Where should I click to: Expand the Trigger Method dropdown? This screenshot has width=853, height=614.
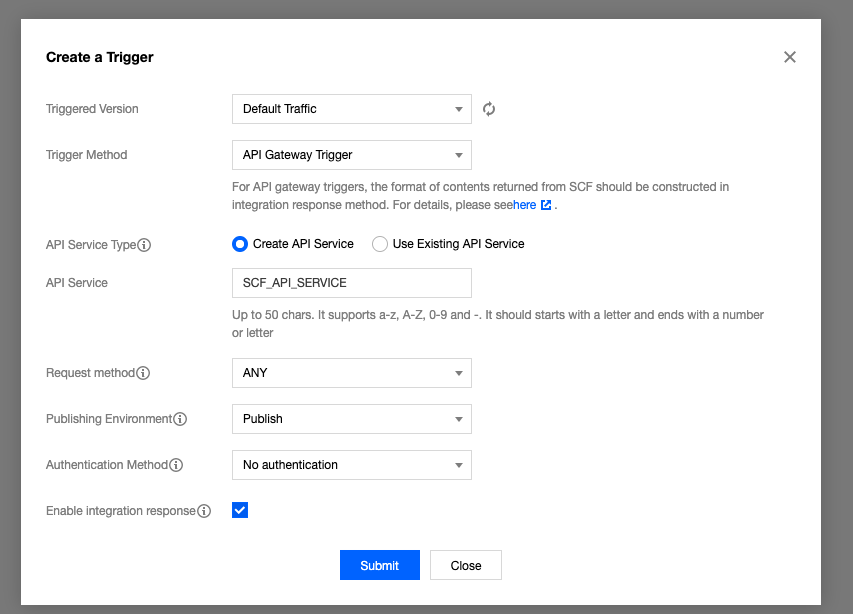coord(351,155)
